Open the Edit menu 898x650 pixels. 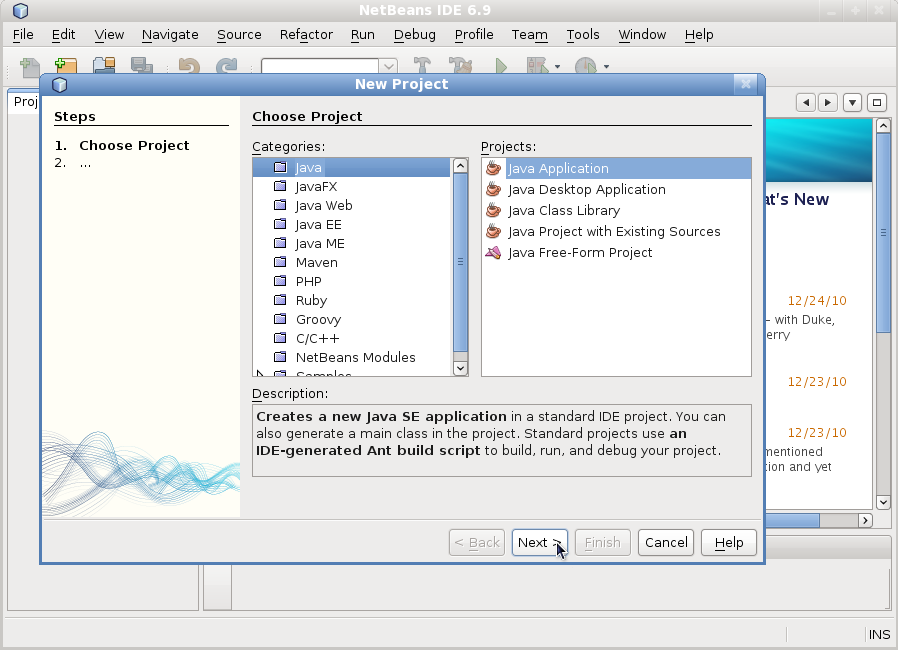tap(63, 34)
